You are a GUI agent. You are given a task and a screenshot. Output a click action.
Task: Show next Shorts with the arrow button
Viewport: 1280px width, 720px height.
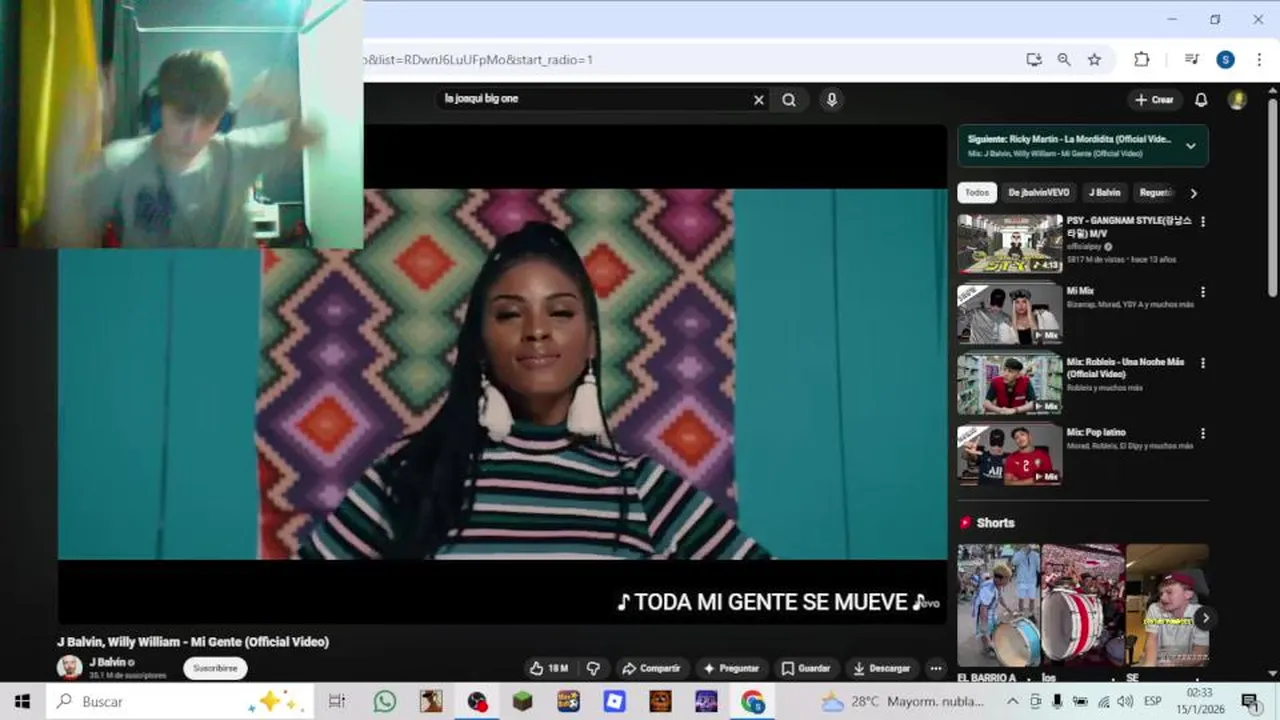tap(1205, 618)
